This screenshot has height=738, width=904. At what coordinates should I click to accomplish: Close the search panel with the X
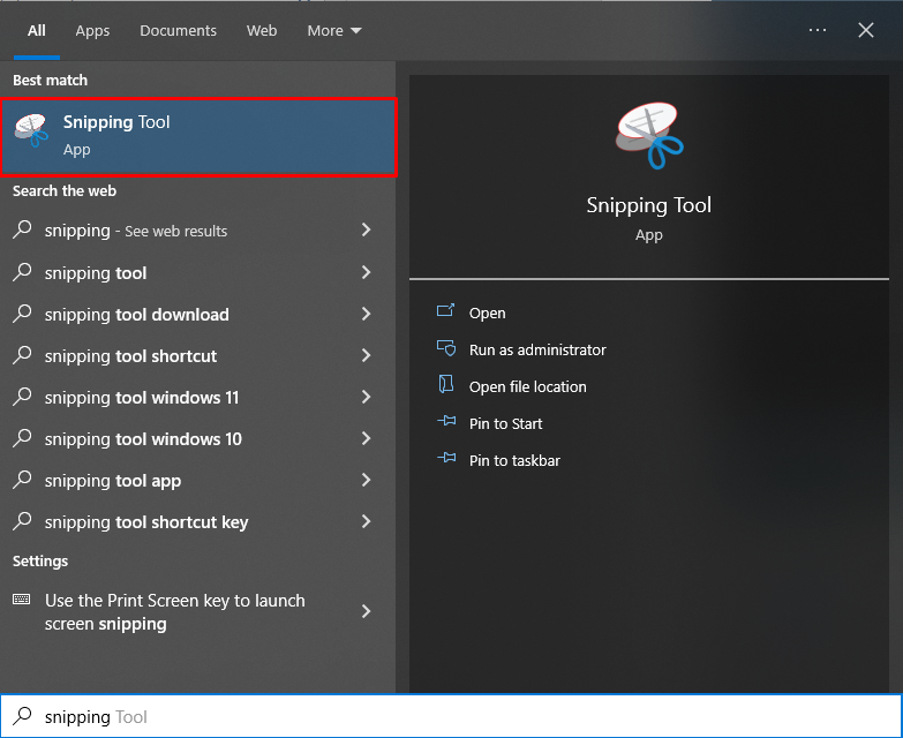tap(866, 30)
